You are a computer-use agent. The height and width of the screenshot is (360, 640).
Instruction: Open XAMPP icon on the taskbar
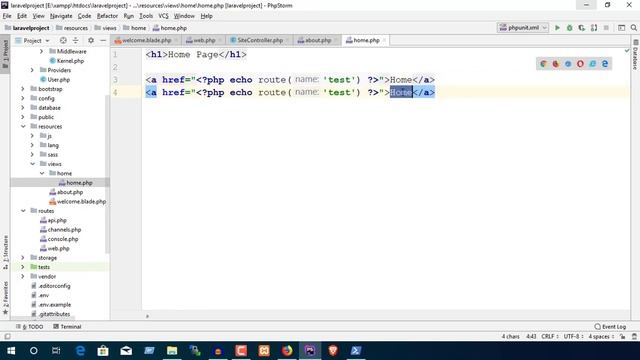click(264, 351)
